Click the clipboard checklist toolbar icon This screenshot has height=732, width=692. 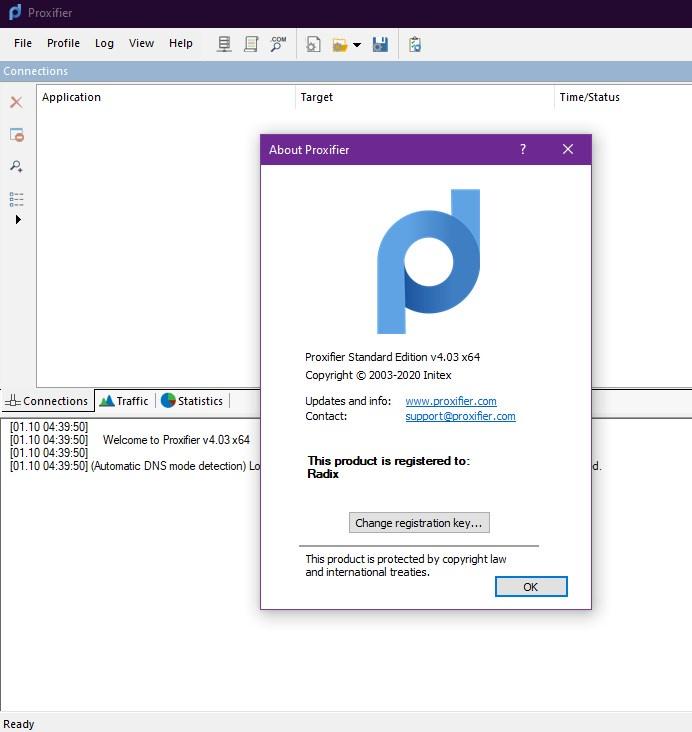tap(415, 44)
